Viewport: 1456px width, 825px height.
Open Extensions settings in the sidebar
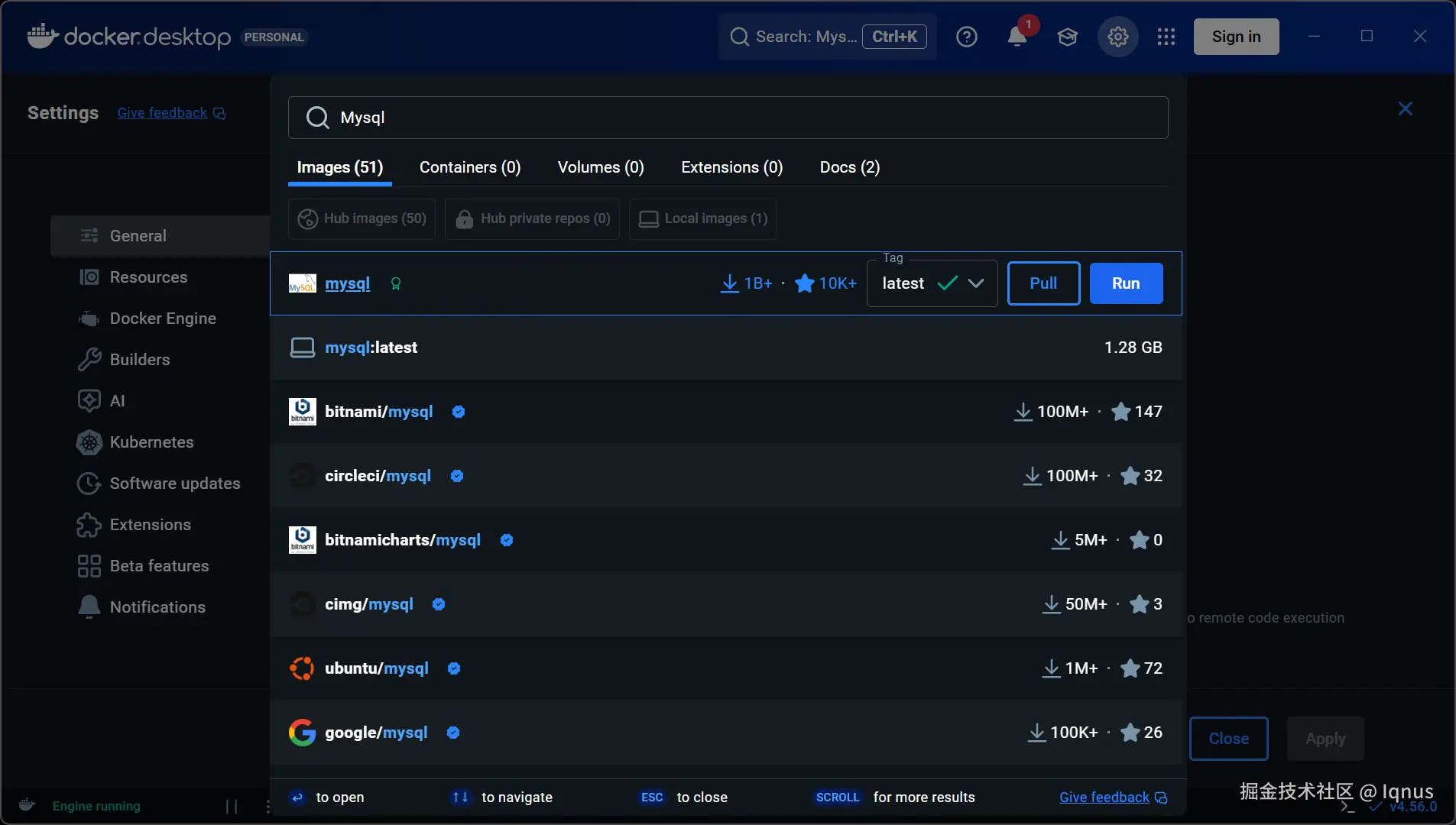click(x=161, y=525)
